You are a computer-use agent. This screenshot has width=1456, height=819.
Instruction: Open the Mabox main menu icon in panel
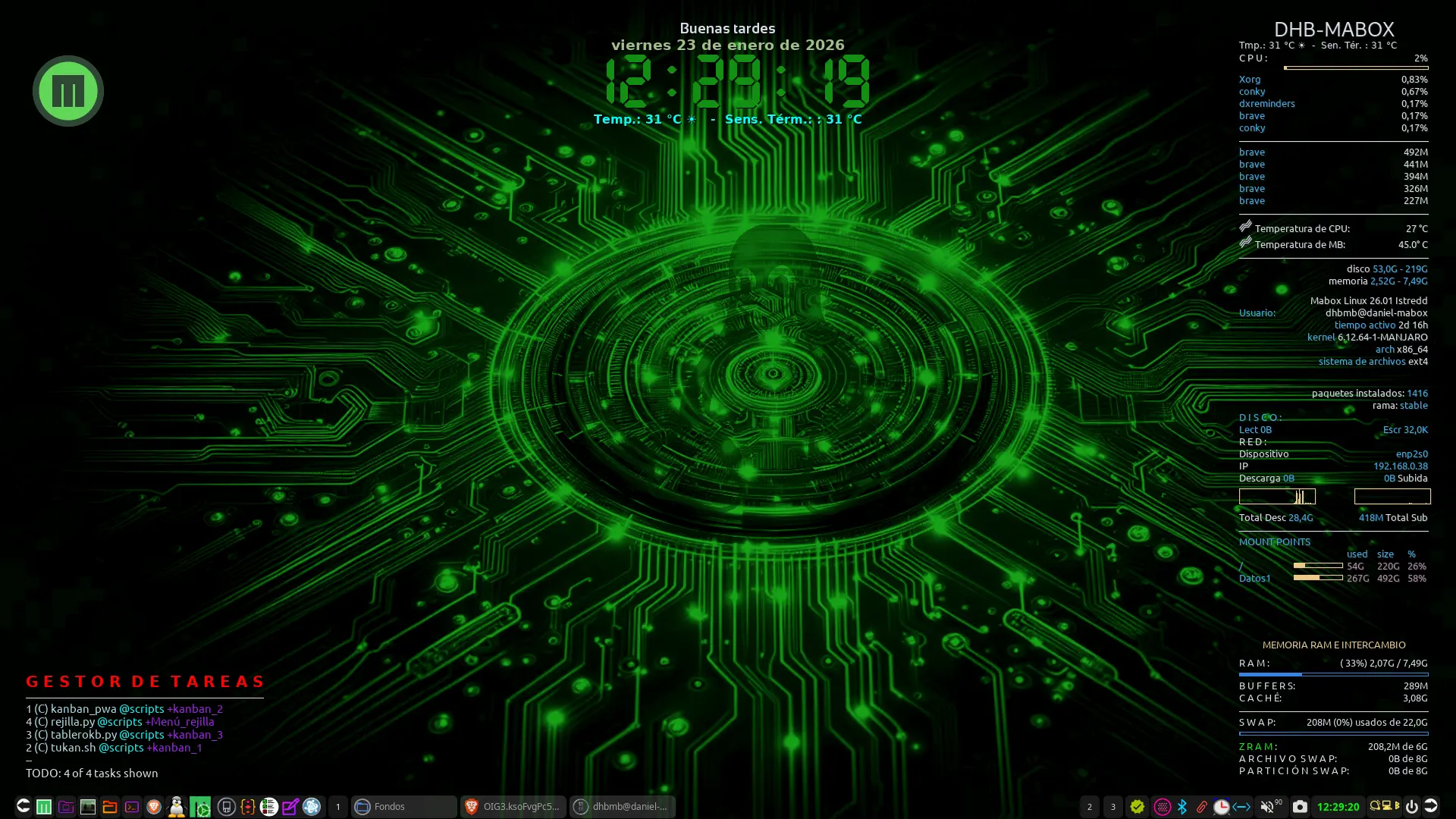click(x=44, y=807)
